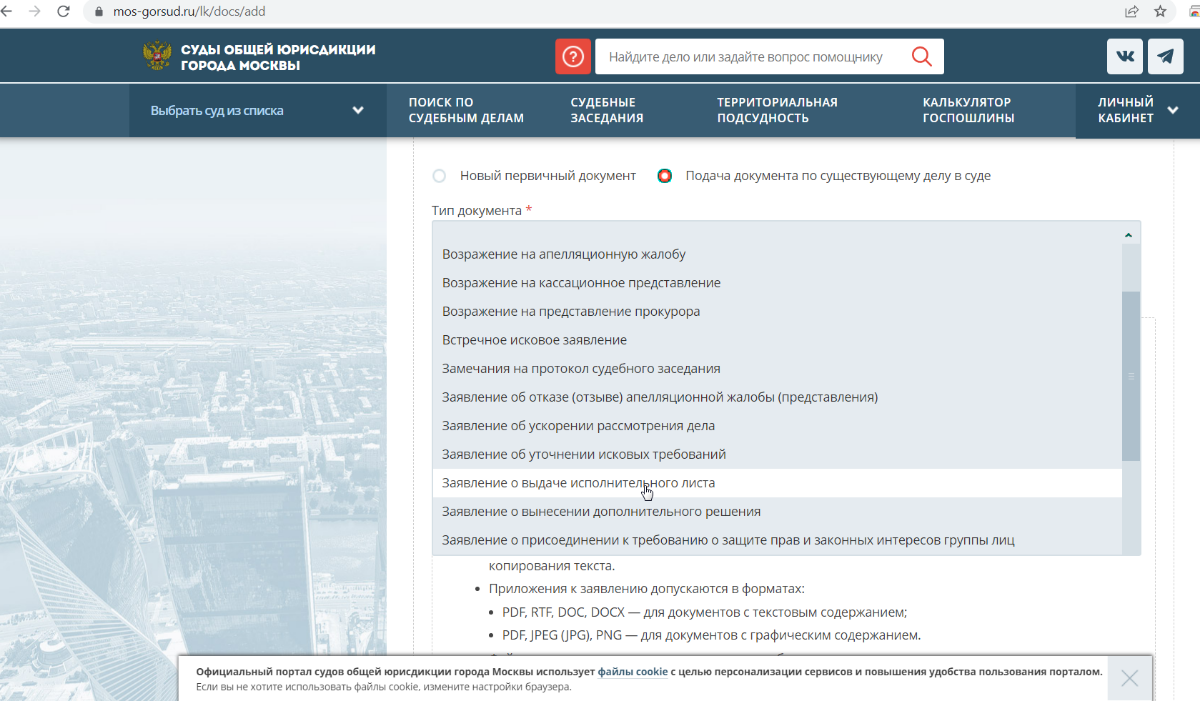Choose 'Заявление о вынесении дополнительного решения' option
1200x701 pixels.
(777, 511)
